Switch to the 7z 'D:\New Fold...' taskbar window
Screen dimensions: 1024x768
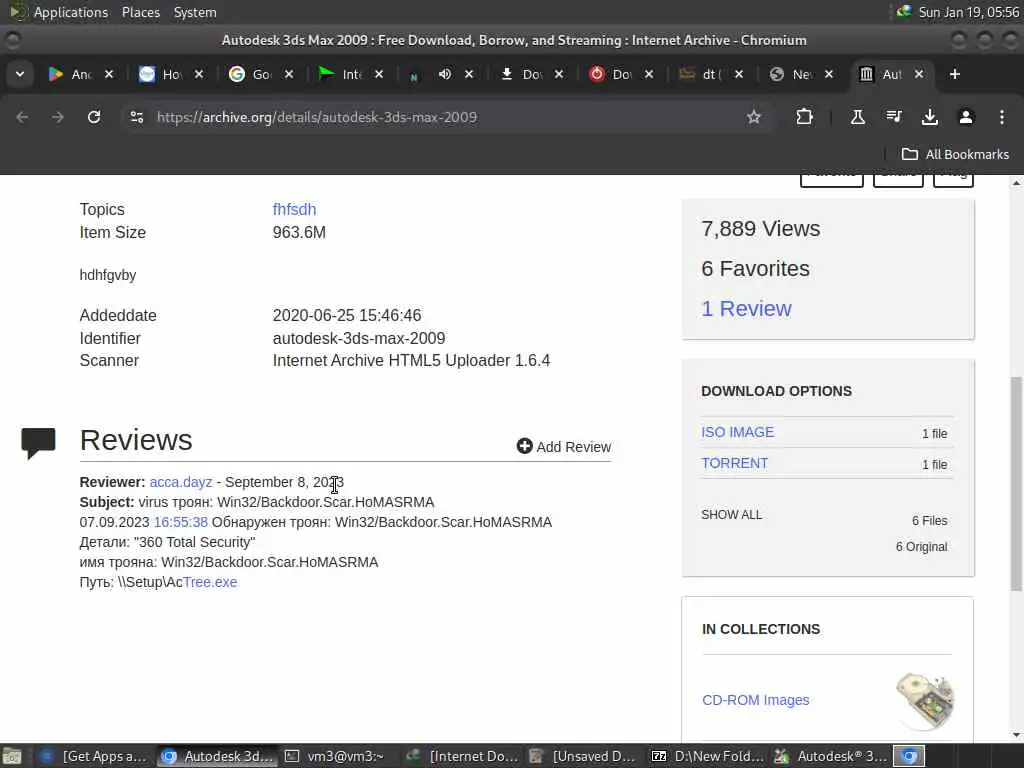(x=708, y=756)
